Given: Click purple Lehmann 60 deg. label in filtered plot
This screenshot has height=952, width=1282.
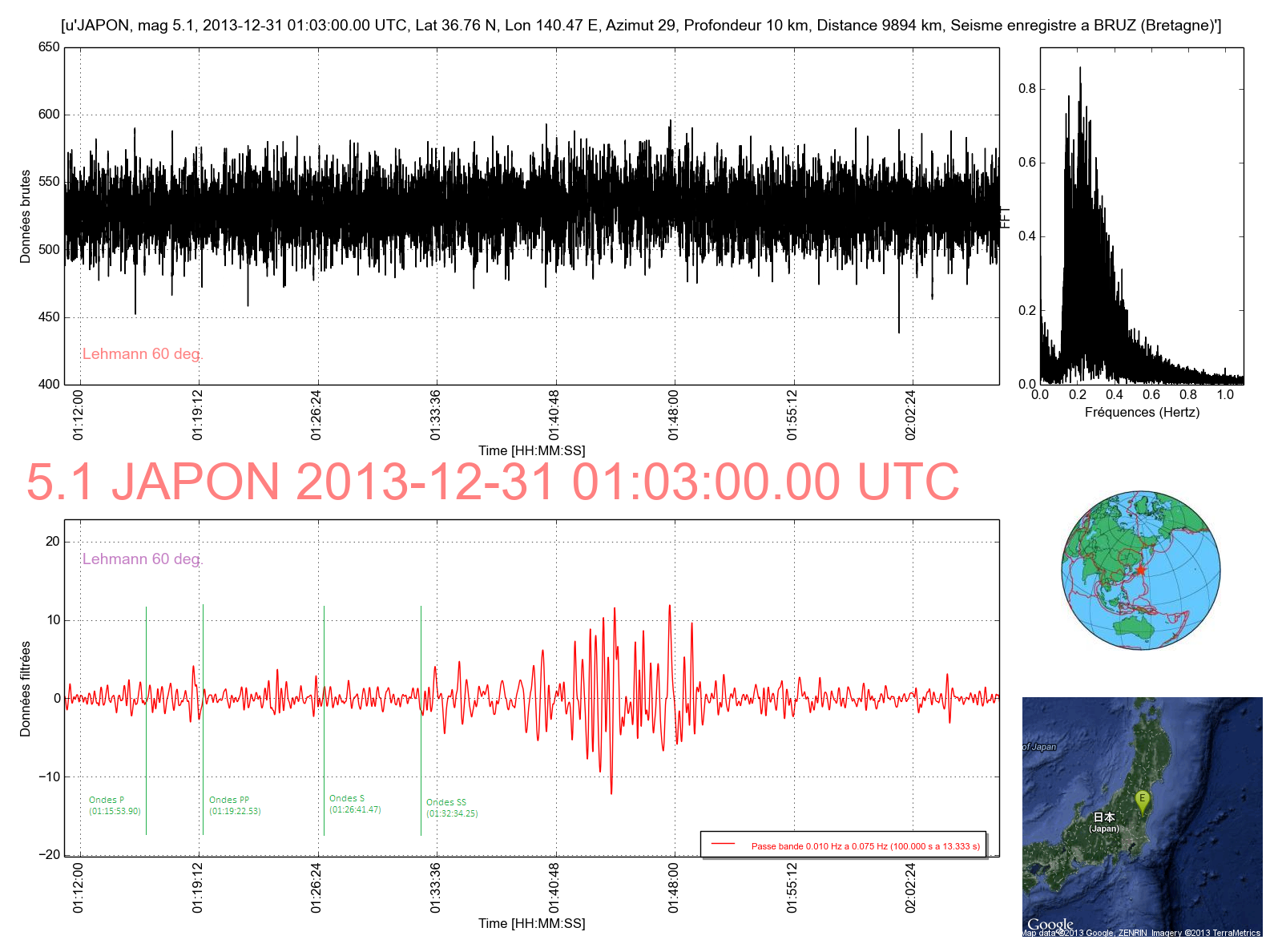Looking at the screenshot, I should pyautogui.click(x=143, y=559).
